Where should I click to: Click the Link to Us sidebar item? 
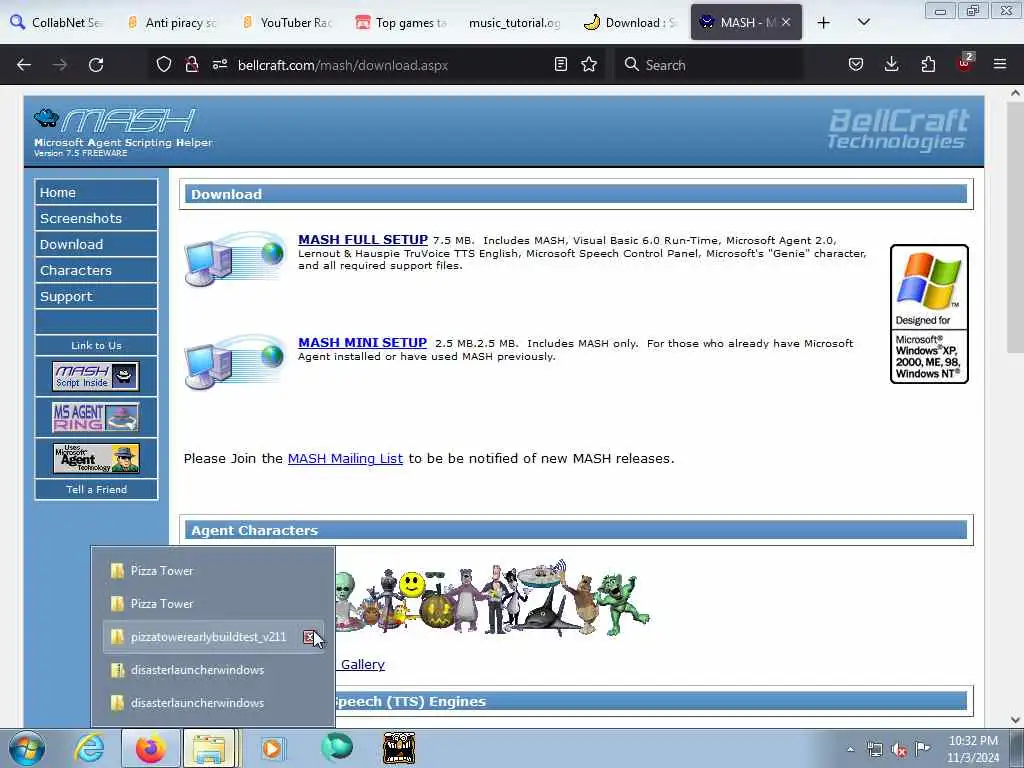pos(96,345)
